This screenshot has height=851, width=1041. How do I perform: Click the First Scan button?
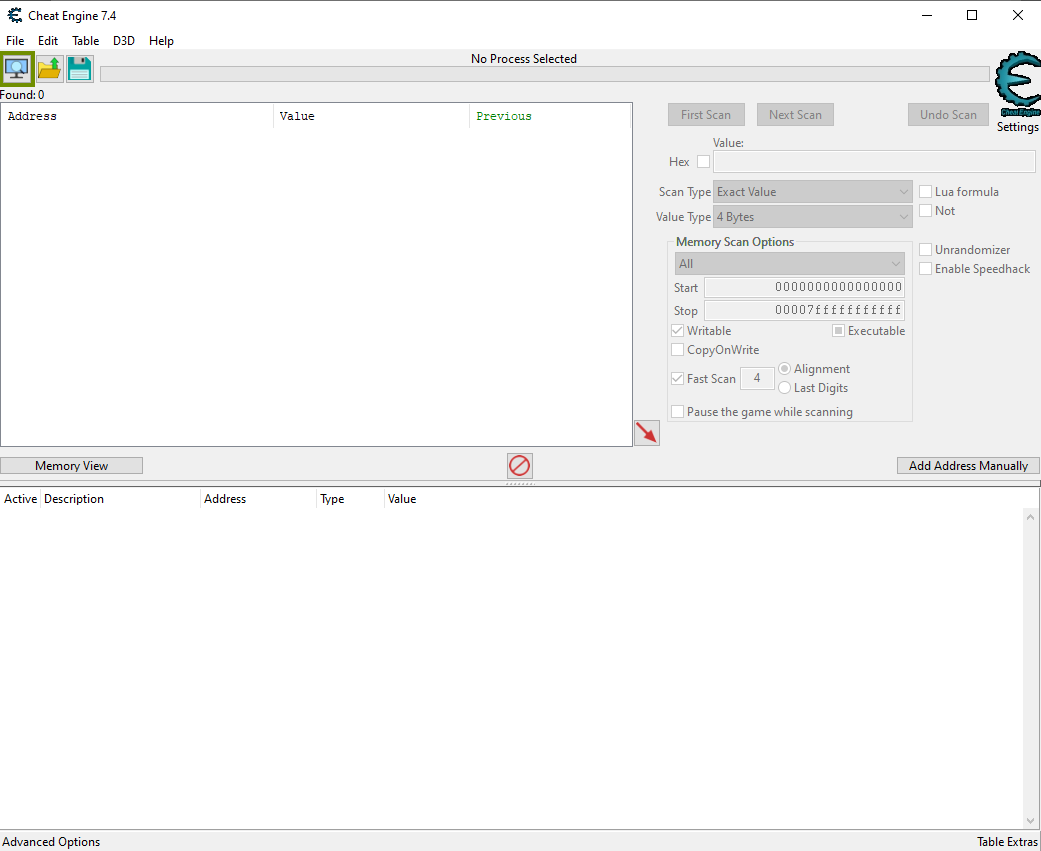706,115
